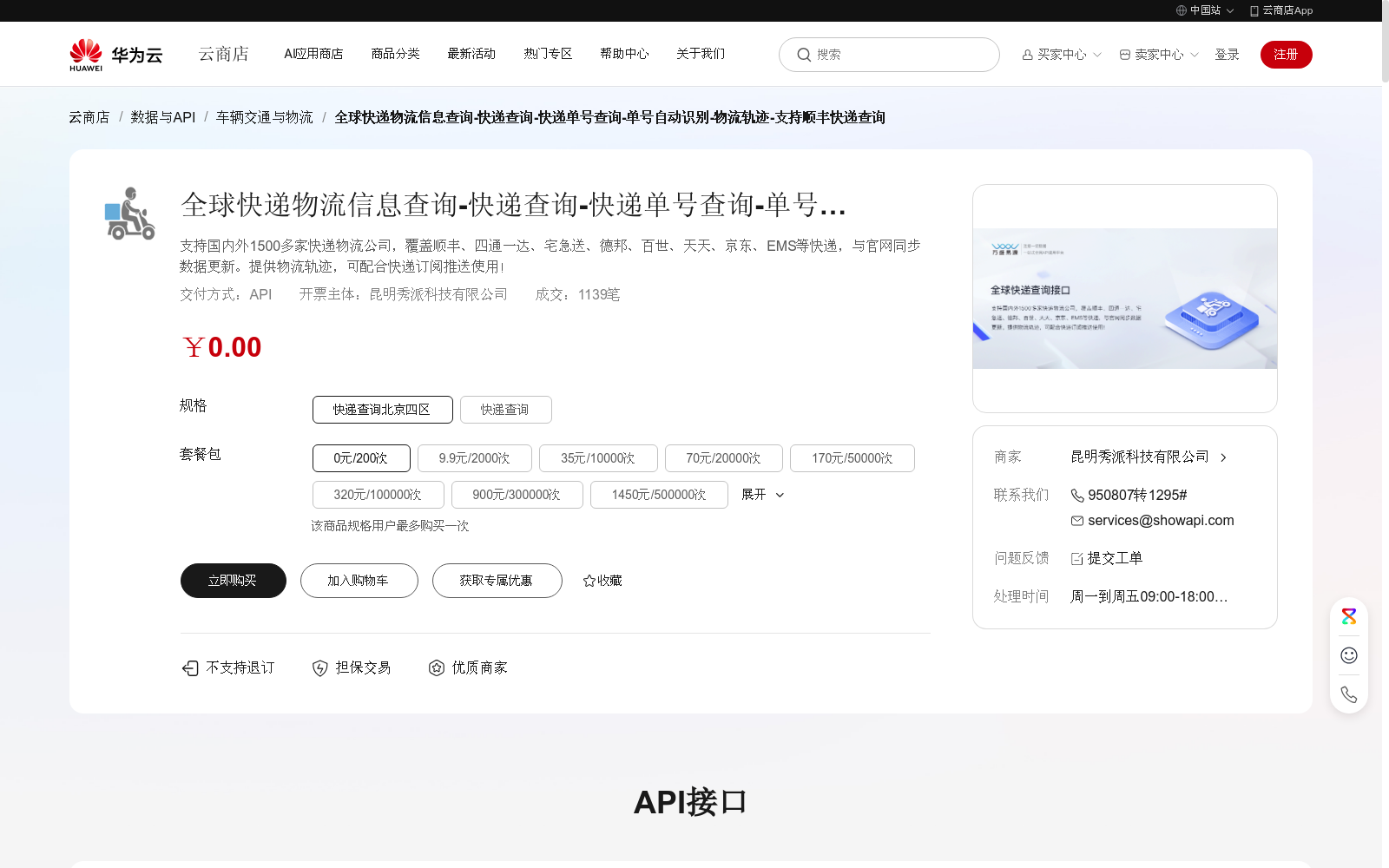Select the 0元/200次 package
The height and width of the screenshot is (868, 1389).
[362, 458]
